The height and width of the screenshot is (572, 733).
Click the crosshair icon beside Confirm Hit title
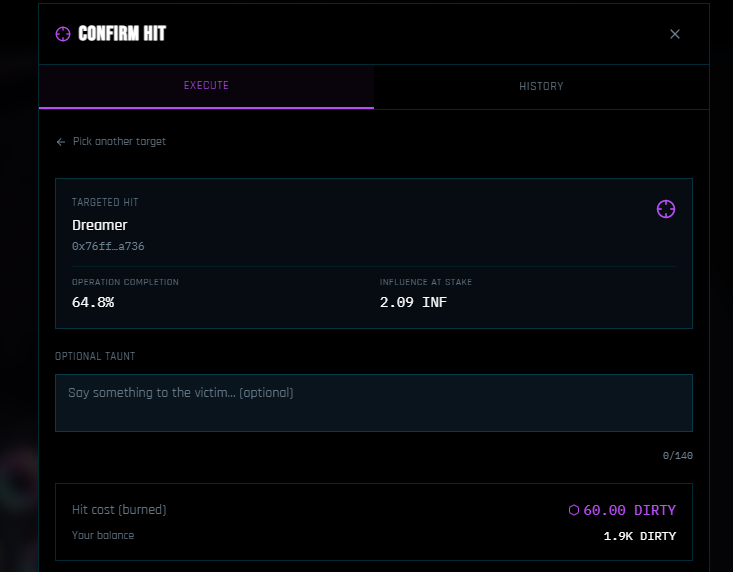point(63,34)
